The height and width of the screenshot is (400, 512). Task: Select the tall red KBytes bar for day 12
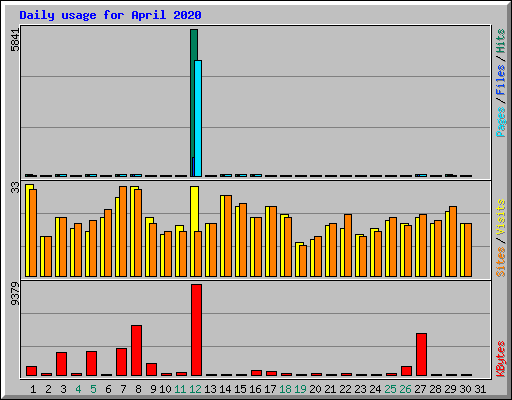click(x=196, y=330)
